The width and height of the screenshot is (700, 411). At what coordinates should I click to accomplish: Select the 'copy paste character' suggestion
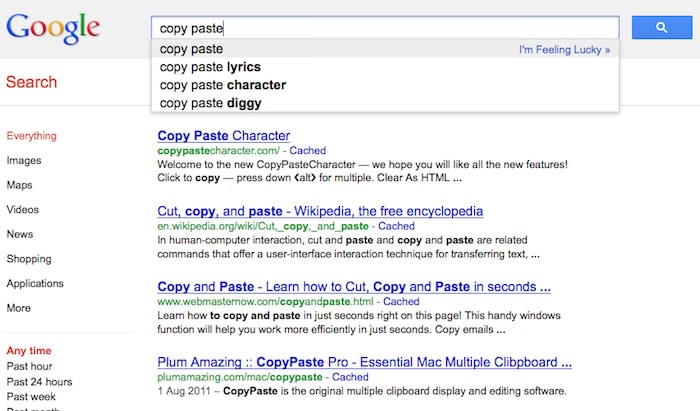(x=385, y=85)
